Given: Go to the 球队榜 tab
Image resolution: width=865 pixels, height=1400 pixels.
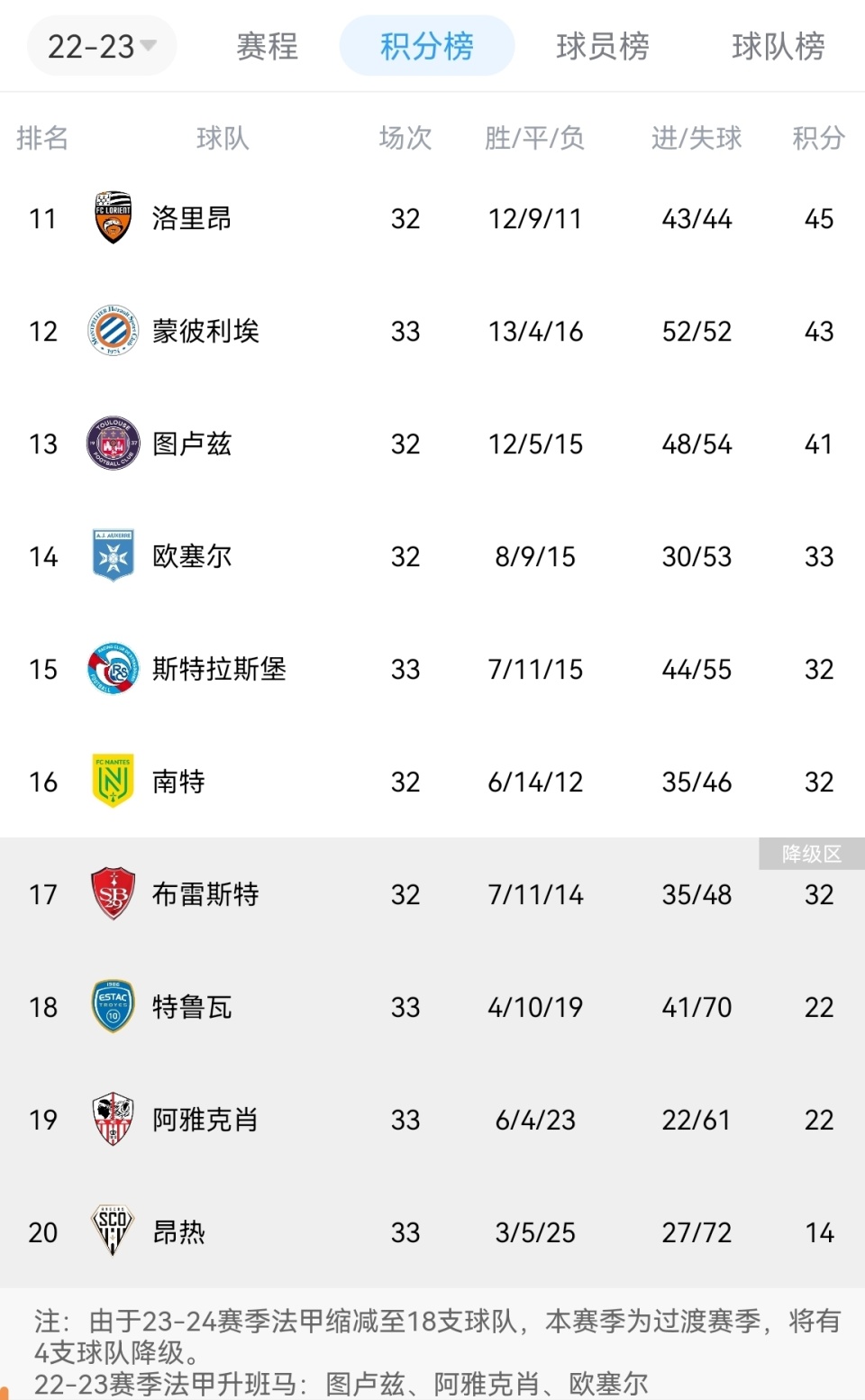Looking at the screenshot, I should (778, 46).
